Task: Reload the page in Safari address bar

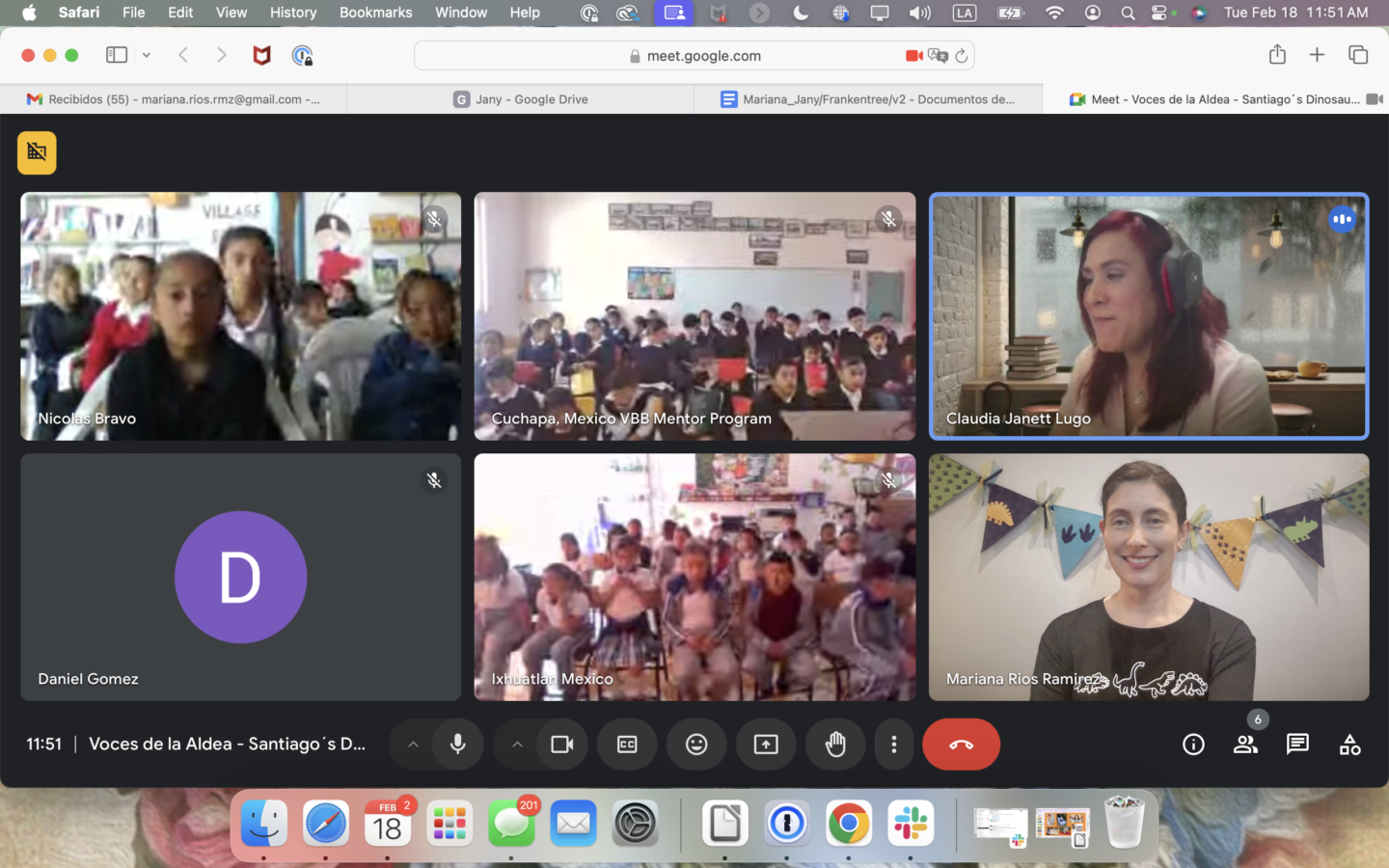Action: click(962, 56)
